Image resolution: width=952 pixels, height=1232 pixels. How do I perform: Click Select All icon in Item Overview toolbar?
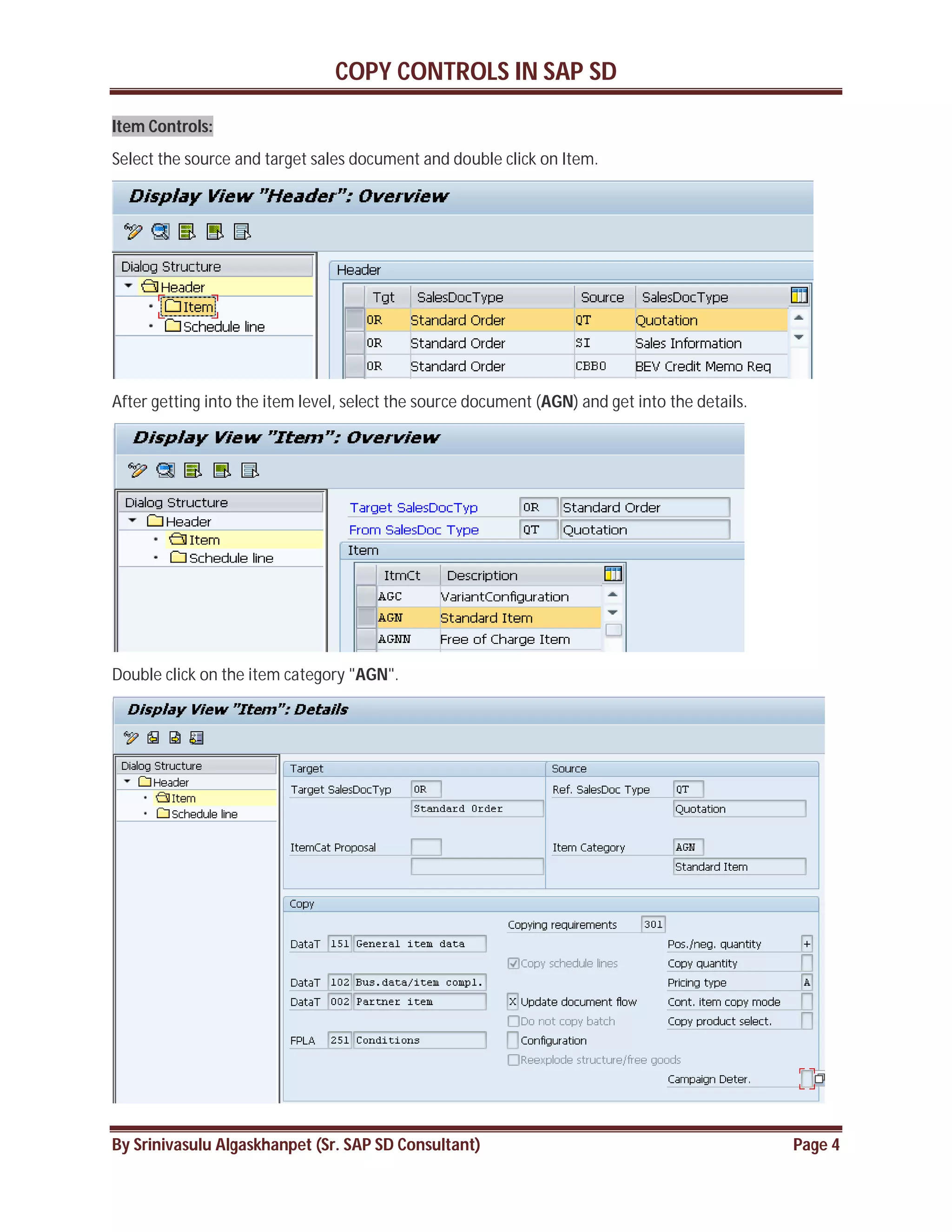(x=193, y=470)
